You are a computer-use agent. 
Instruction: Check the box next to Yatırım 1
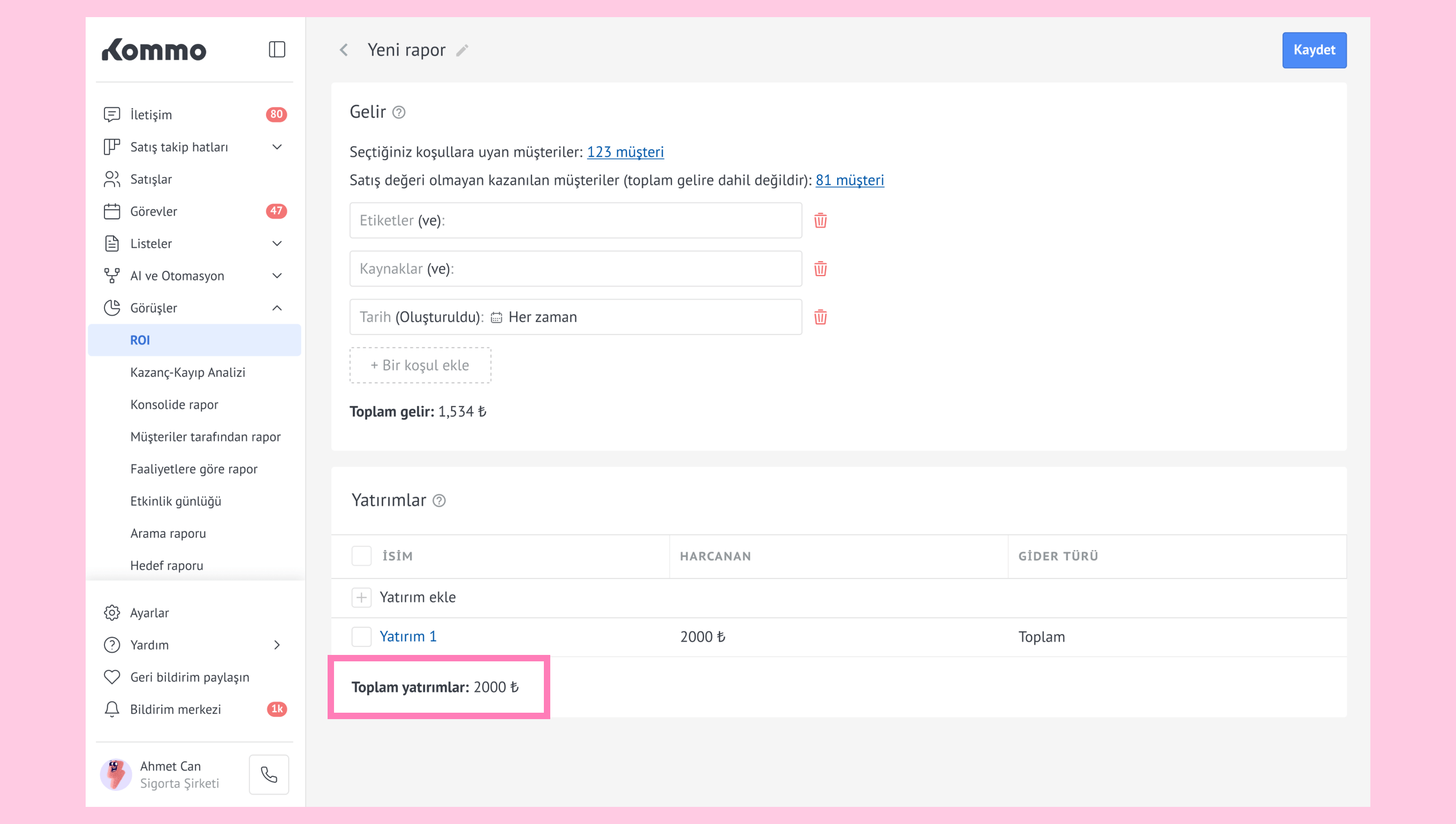click(361, 637)
